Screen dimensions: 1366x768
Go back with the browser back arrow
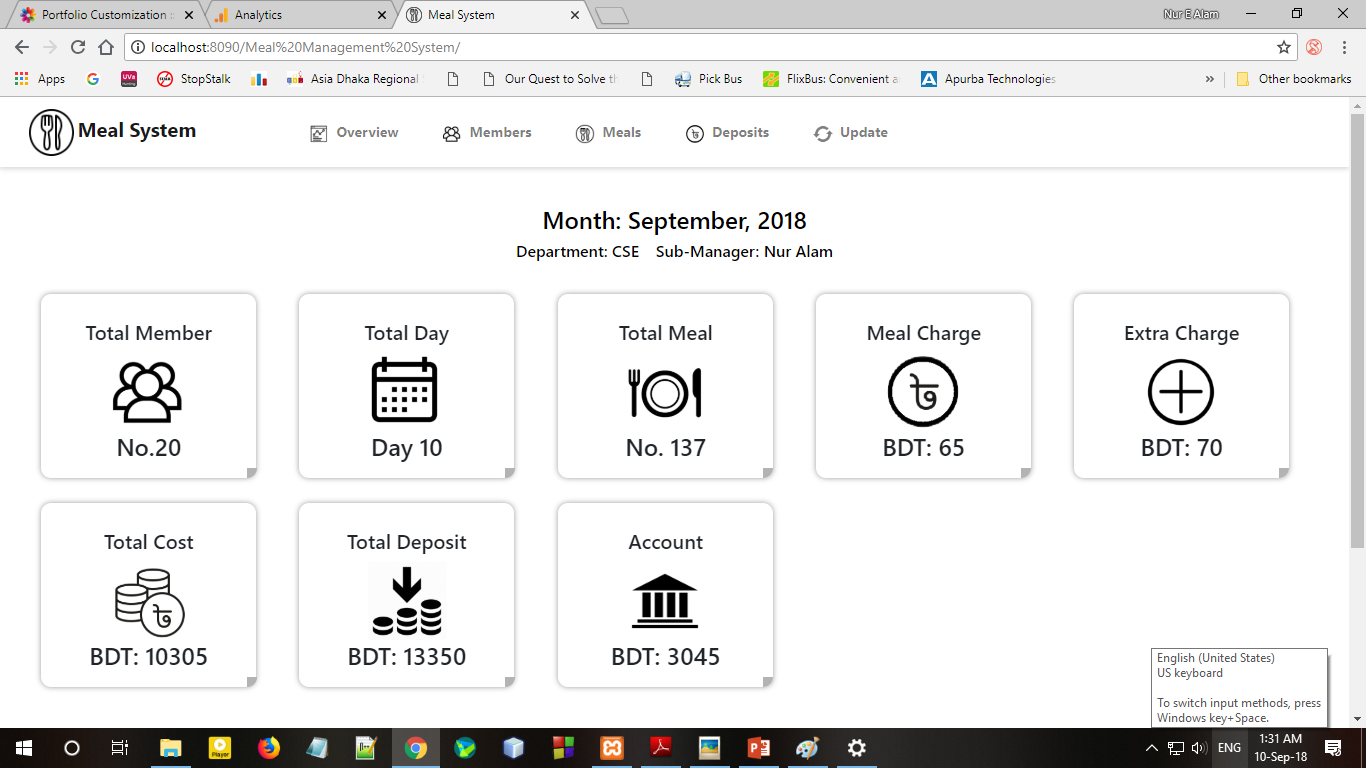coord(22,47)
